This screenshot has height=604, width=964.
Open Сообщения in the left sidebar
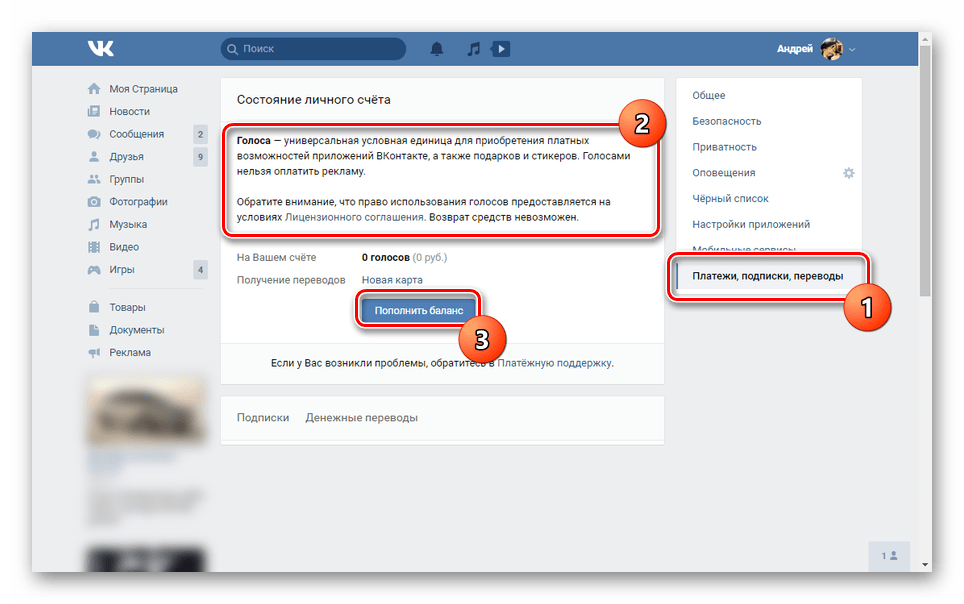136,134
